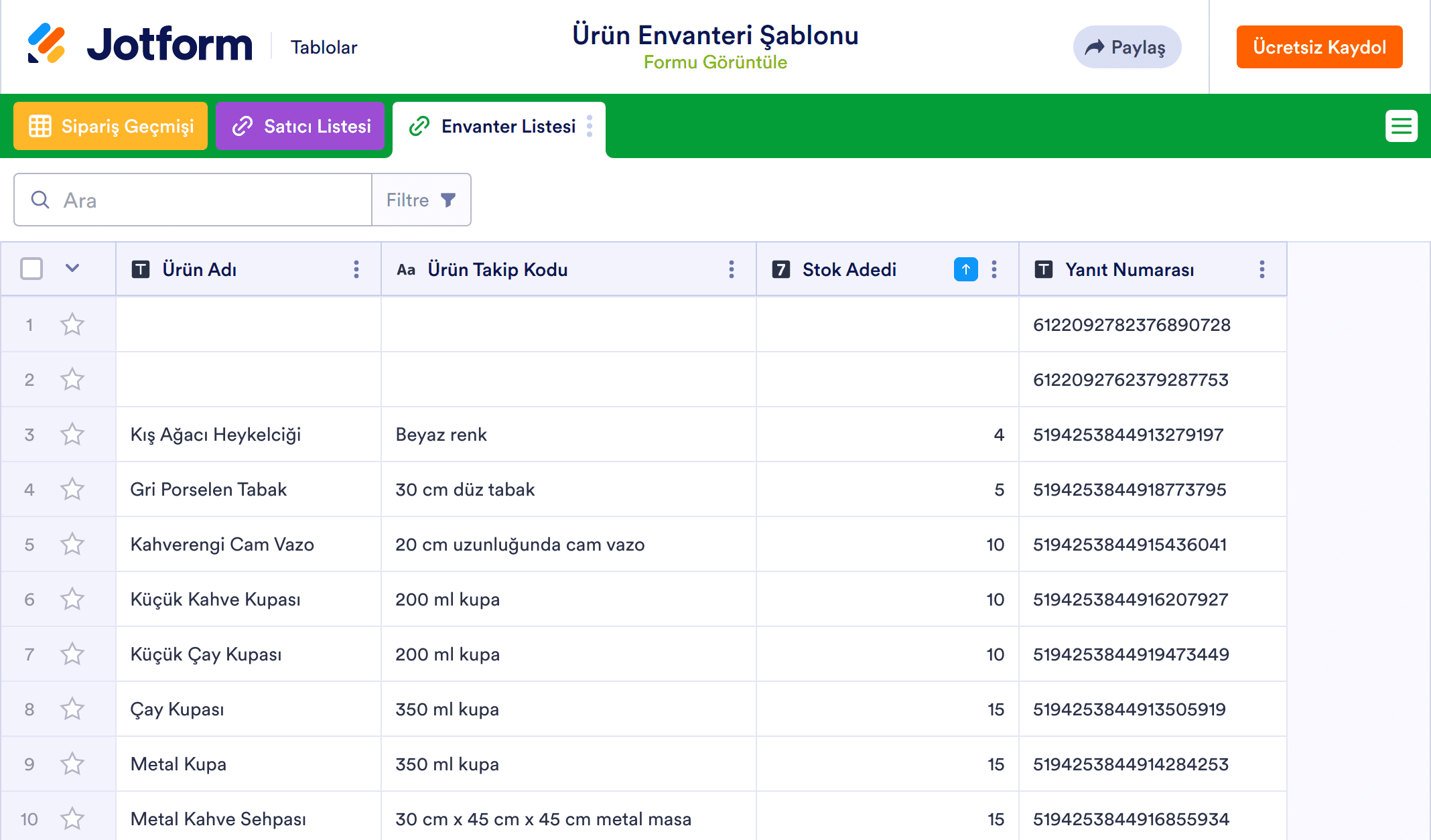This screenshot has width=1431, height=840.
Task: Open the Formu Görüntüle link
Action: coord(715,62)
